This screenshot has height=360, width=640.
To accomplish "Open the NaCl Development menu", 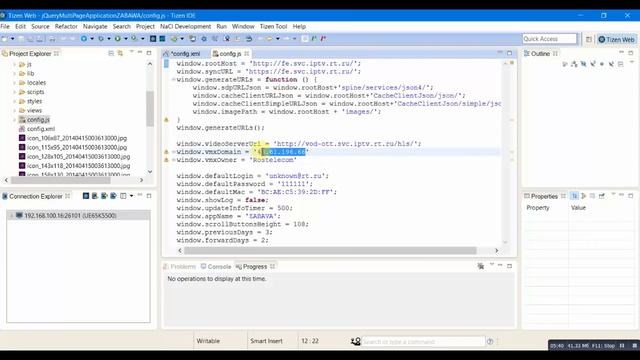I will [185, 27].
